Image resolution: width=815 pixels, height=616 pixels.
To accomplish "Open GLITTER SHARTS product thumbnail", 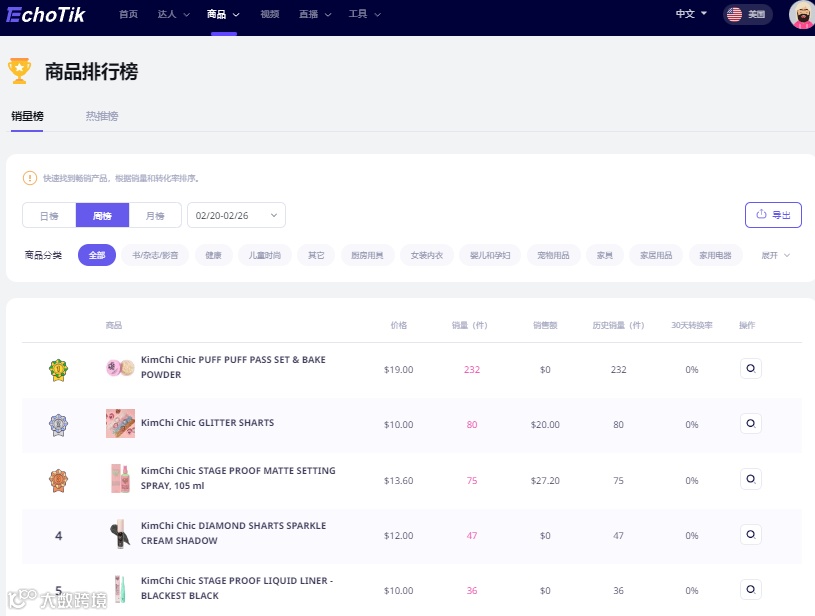I will (x=120, y=423).
